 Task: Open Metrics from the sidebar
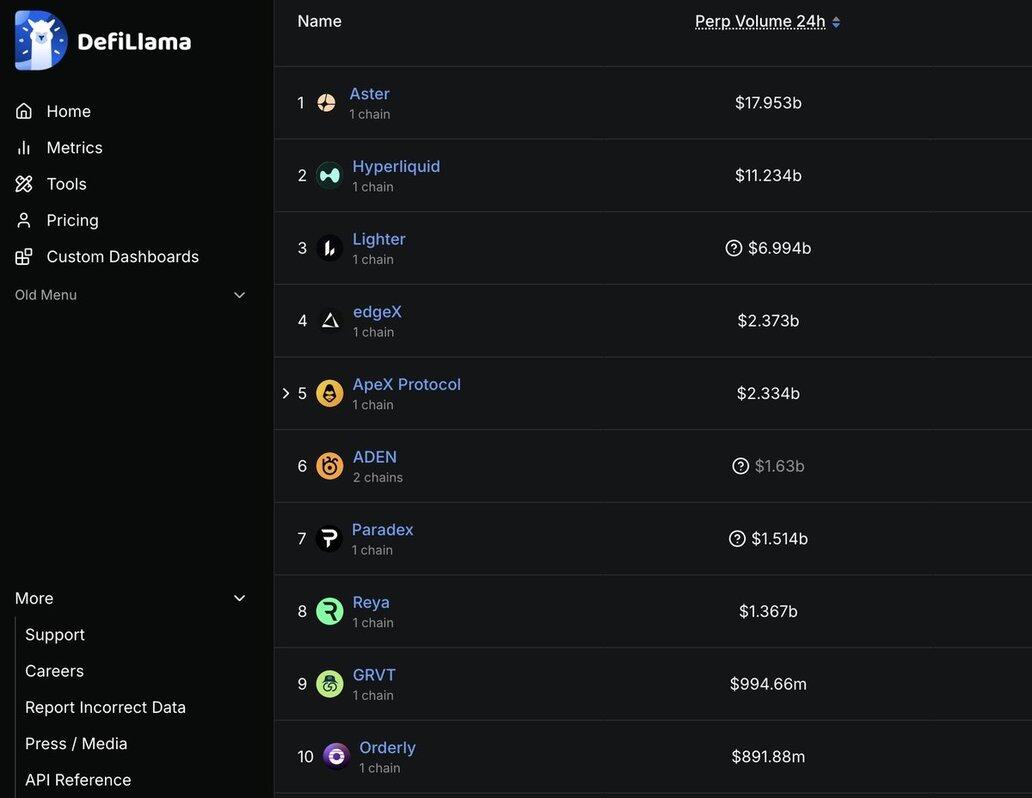[74, 148]
